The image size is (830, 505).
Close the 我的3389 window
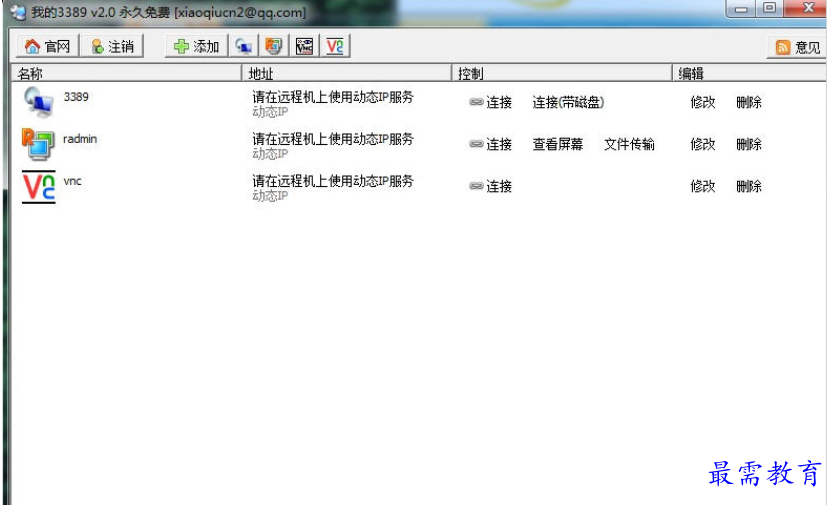[x=807, y=8]
